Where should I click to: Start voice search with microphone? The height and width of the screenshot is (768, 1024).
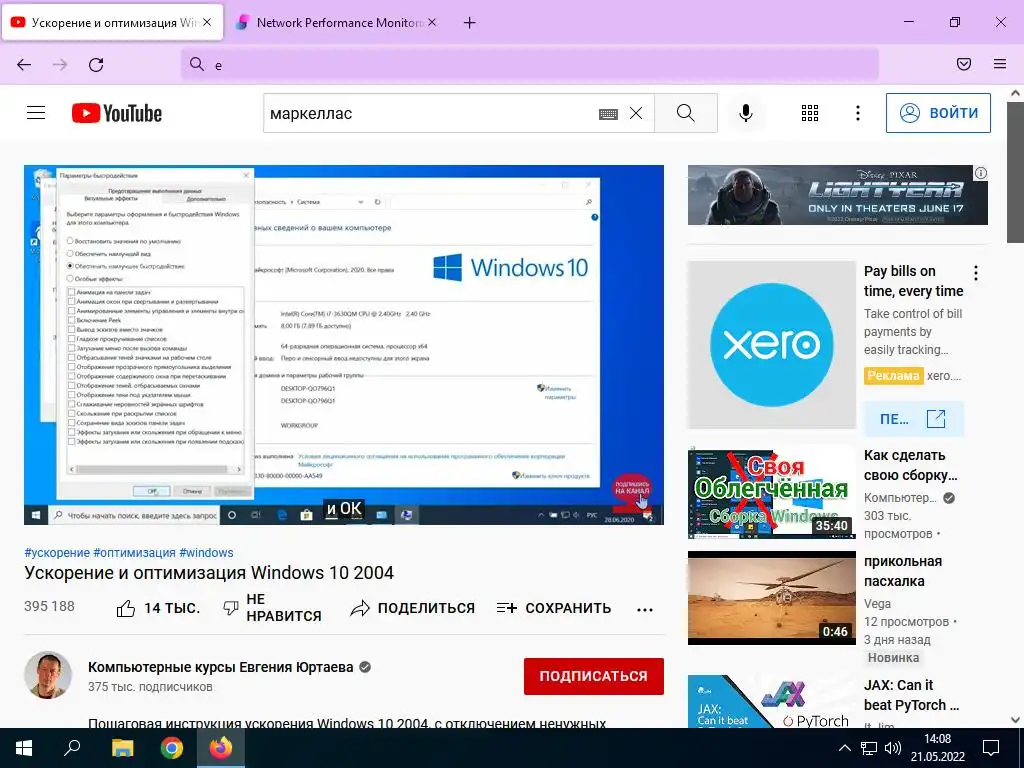pyautogui.click(x=746, y=113)
